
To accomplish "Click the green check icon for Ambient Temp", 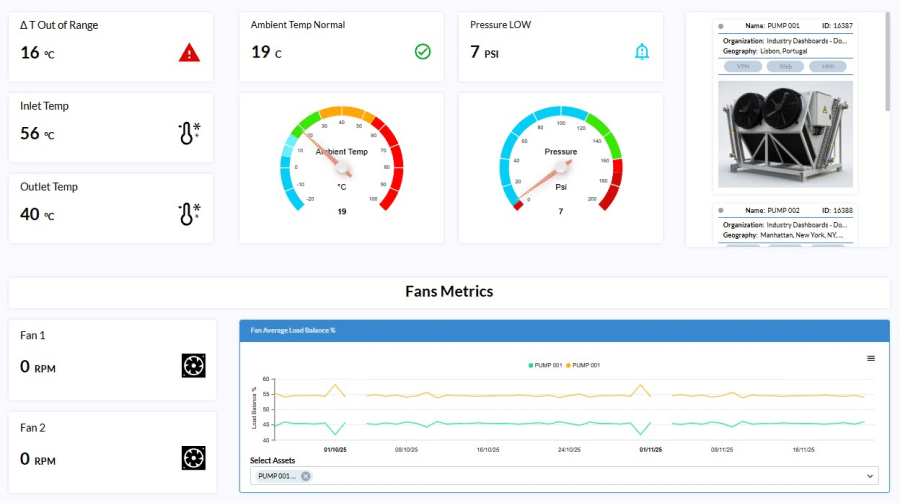I will 423,51.
